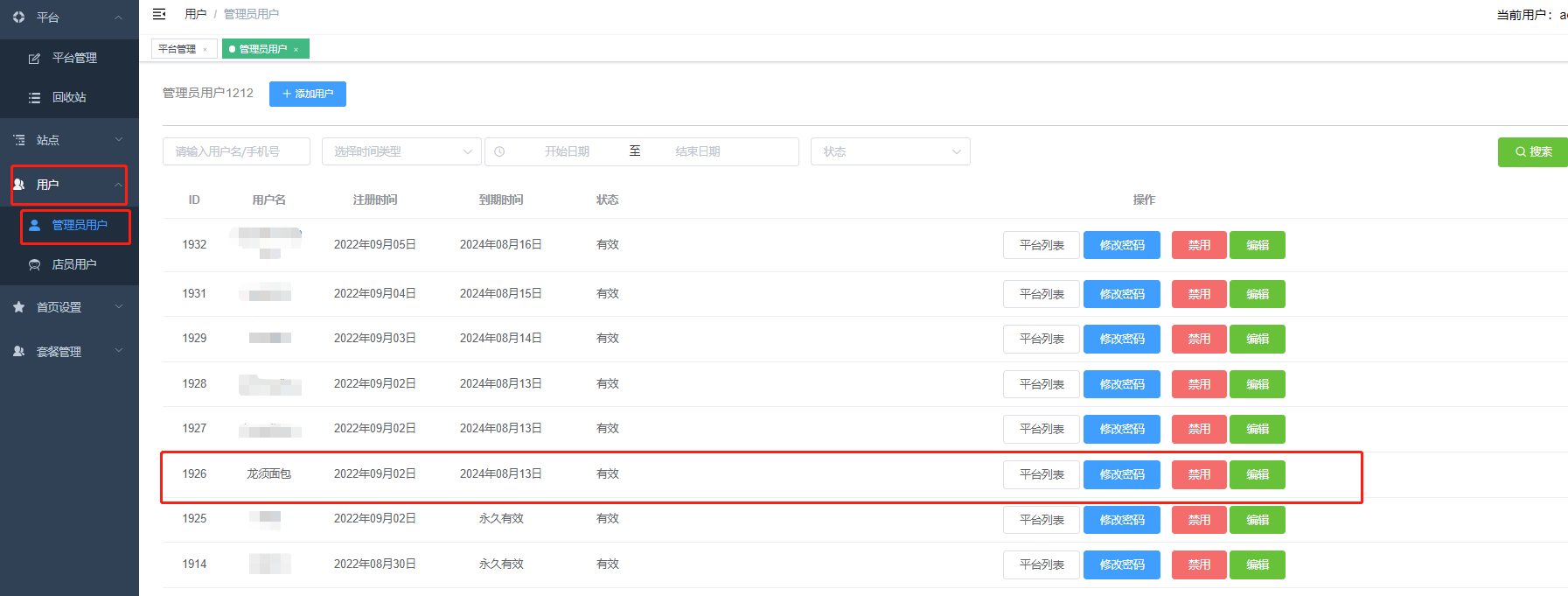The height and width of the screenshot is (596, 1568).
Task: Open 回收站 in the sidebar
Action: coord(69,97)
